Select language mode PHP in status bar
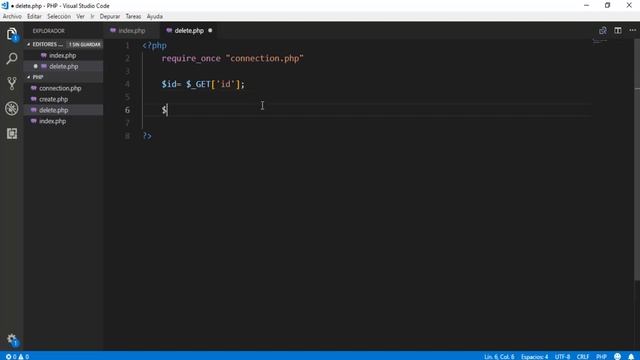Image resolution: width=640 pixels, height=360 pixels. (x=601, y=357)
